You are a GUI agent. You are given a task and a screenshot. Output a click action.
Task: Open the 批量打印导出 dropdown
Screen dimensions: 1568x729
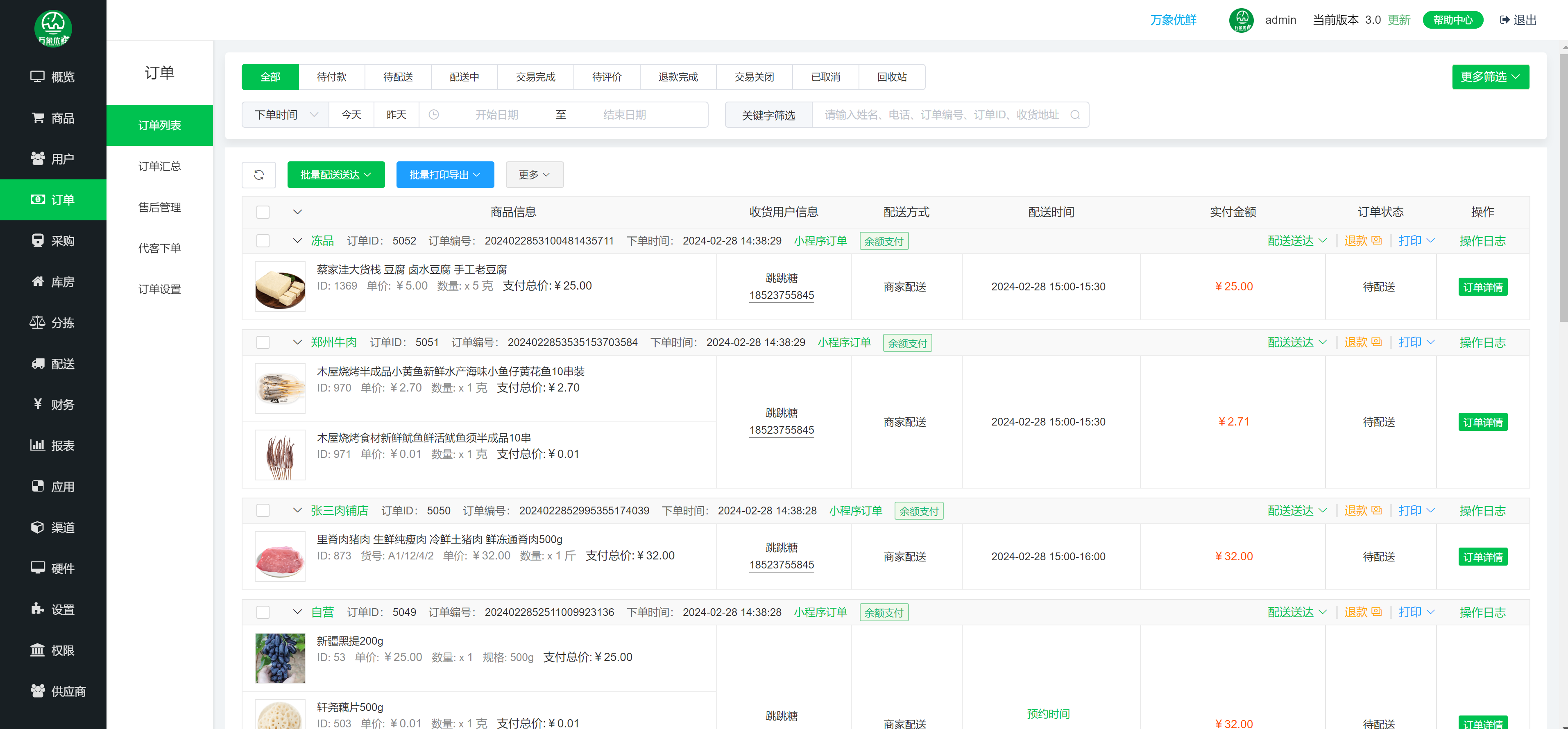pos(444,174)
